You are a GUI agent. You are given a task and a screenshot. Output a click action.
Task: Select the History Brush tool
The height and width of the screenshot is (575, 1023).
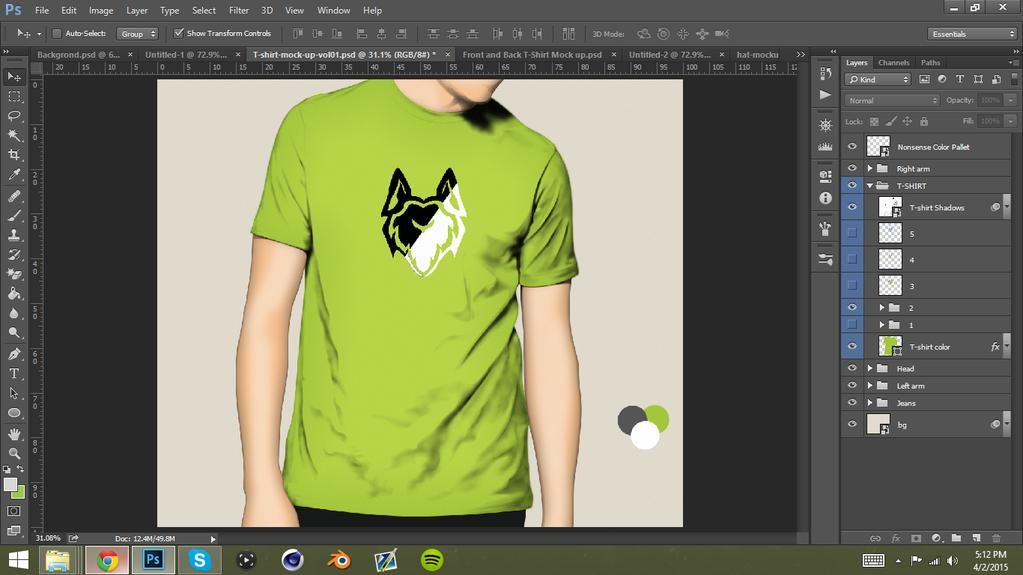pos(14,255)
